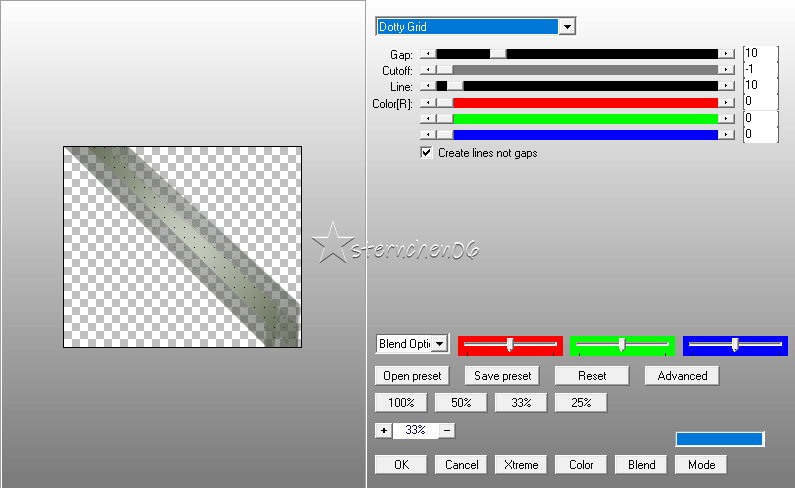Click the Gap value input field
795x488 pixels.
pos(760,53)
